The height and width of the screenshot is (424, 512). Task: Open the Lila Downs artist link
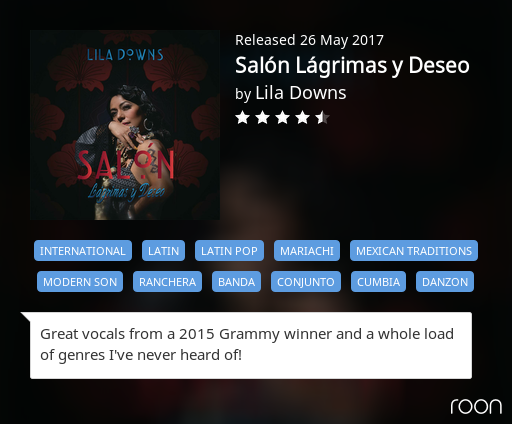(301, 93)
